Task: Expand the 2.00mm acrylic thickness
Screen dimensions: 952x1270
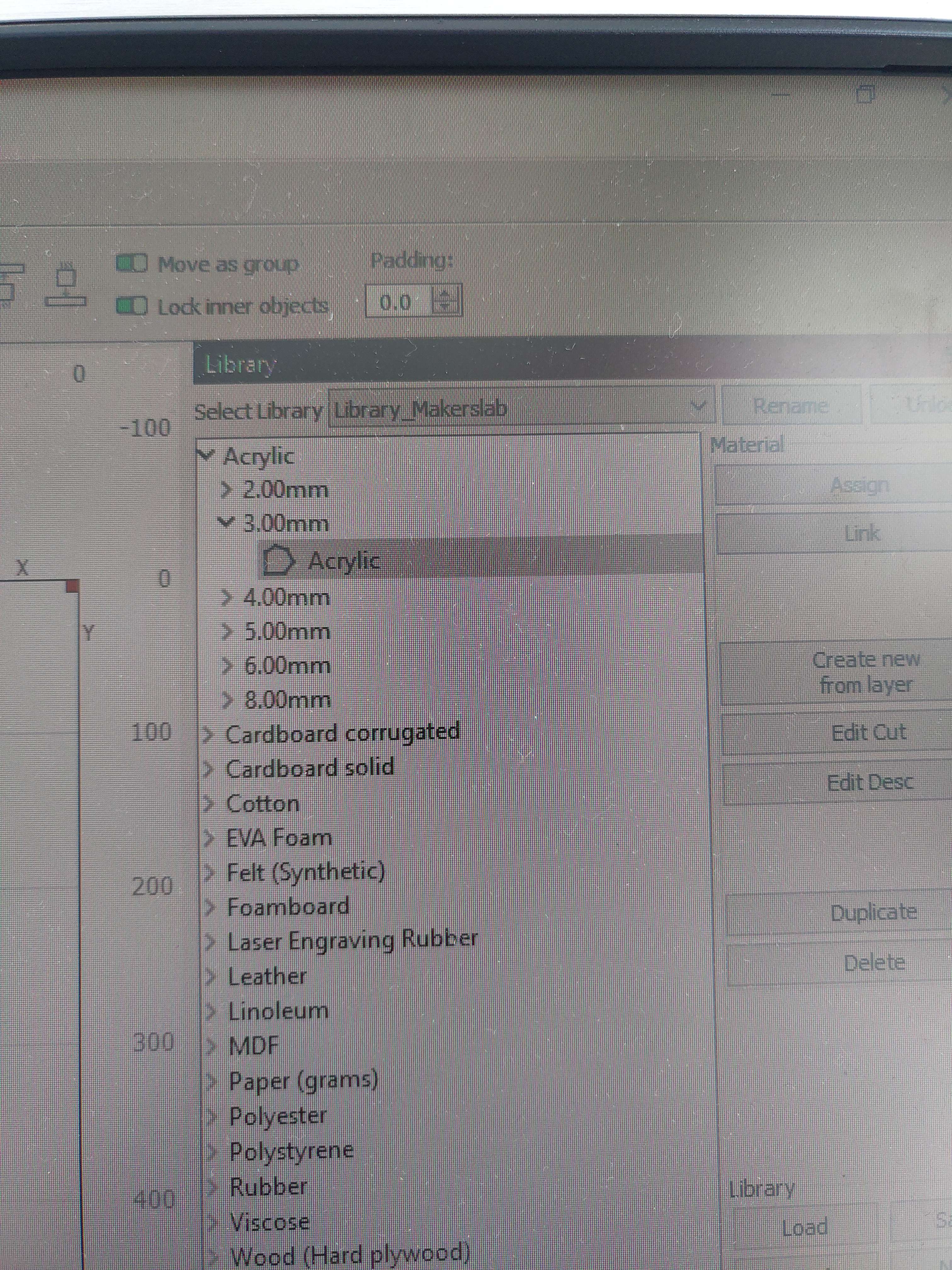Action: click(227, 490)
